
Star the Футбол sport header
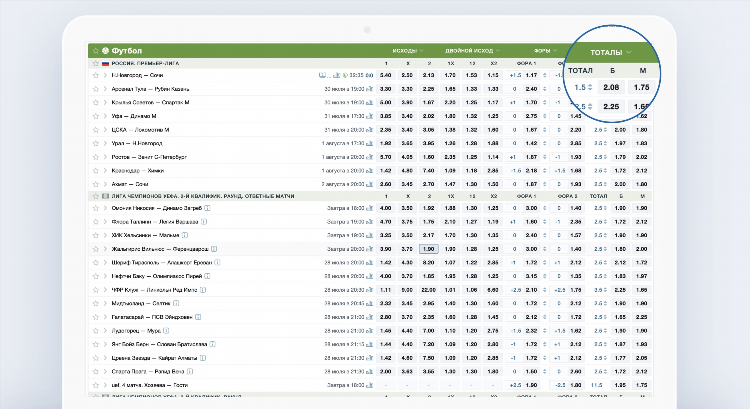point(95,50)
